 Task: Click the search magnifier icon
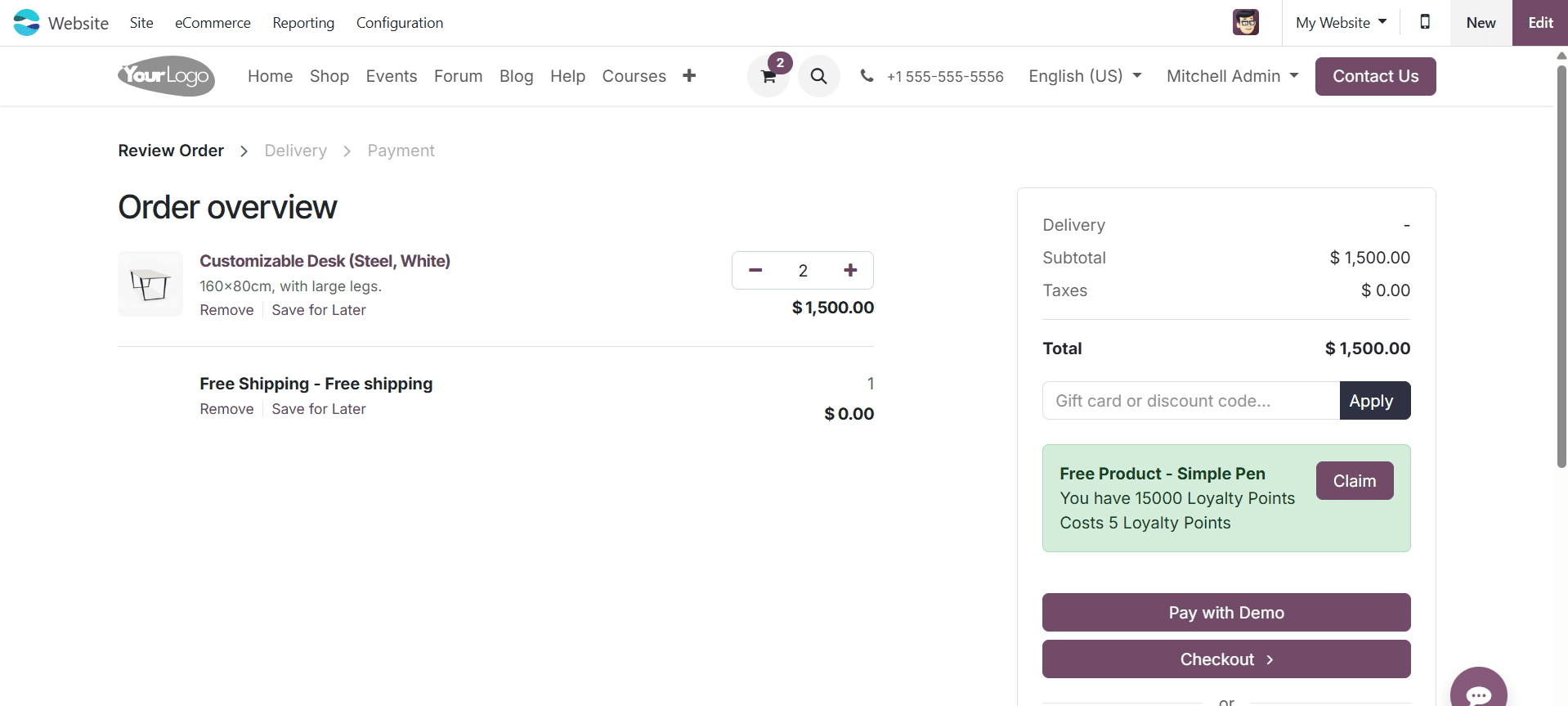(x=818, y=76)
